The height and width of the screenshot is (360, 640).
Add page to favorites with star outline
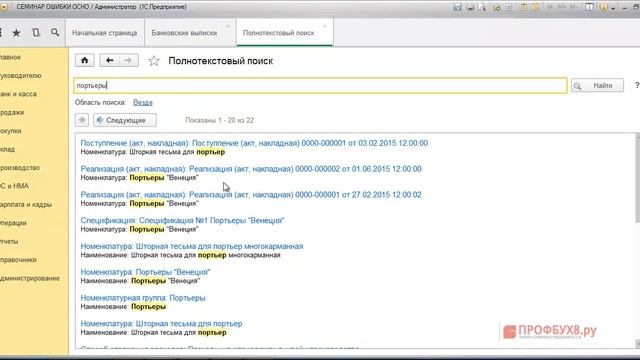pos(154,61)
